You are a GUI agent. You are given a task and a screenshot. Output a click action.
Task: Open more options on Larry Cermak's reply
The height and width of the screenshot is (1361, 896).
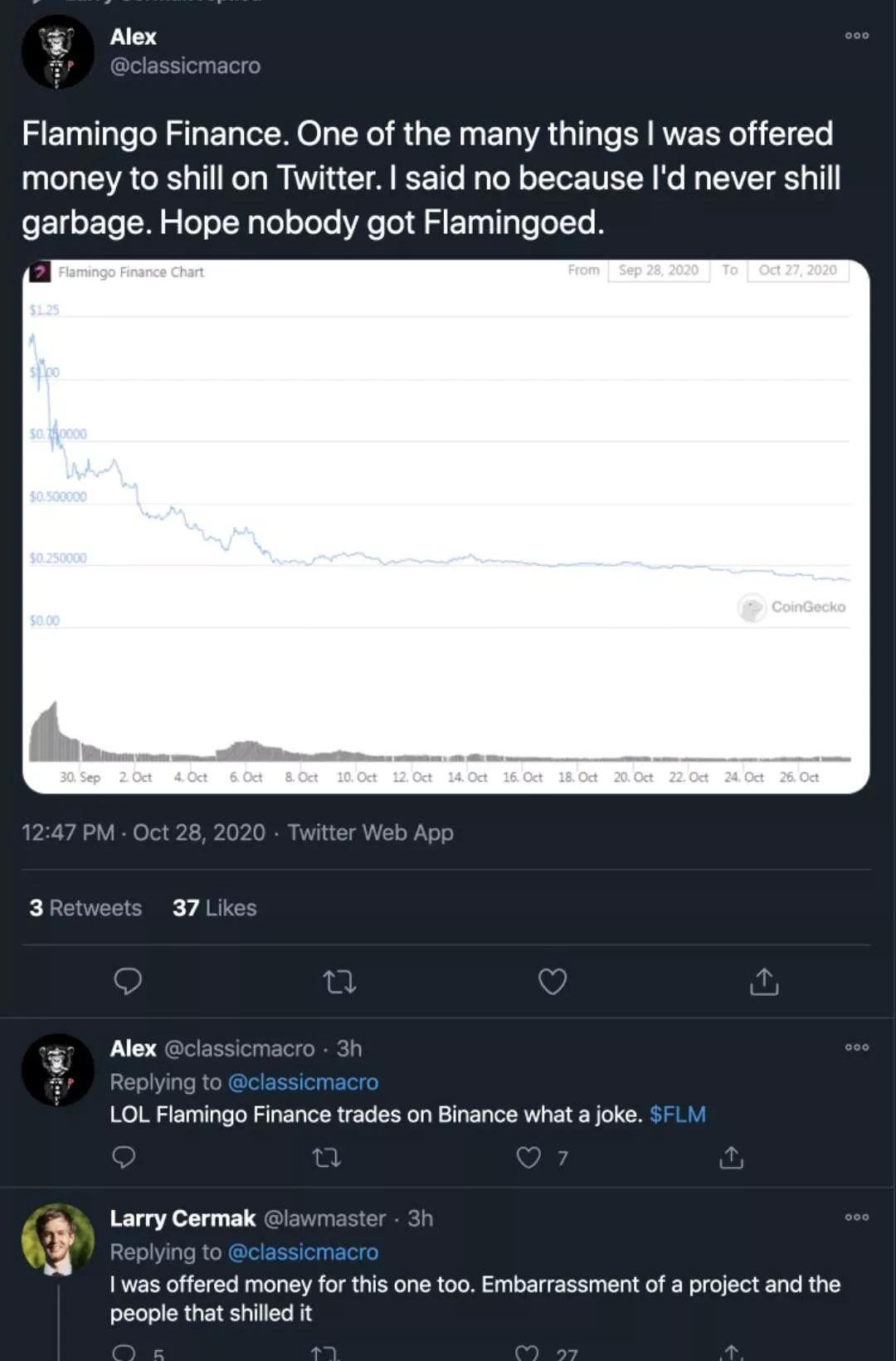click(857, 1217)
